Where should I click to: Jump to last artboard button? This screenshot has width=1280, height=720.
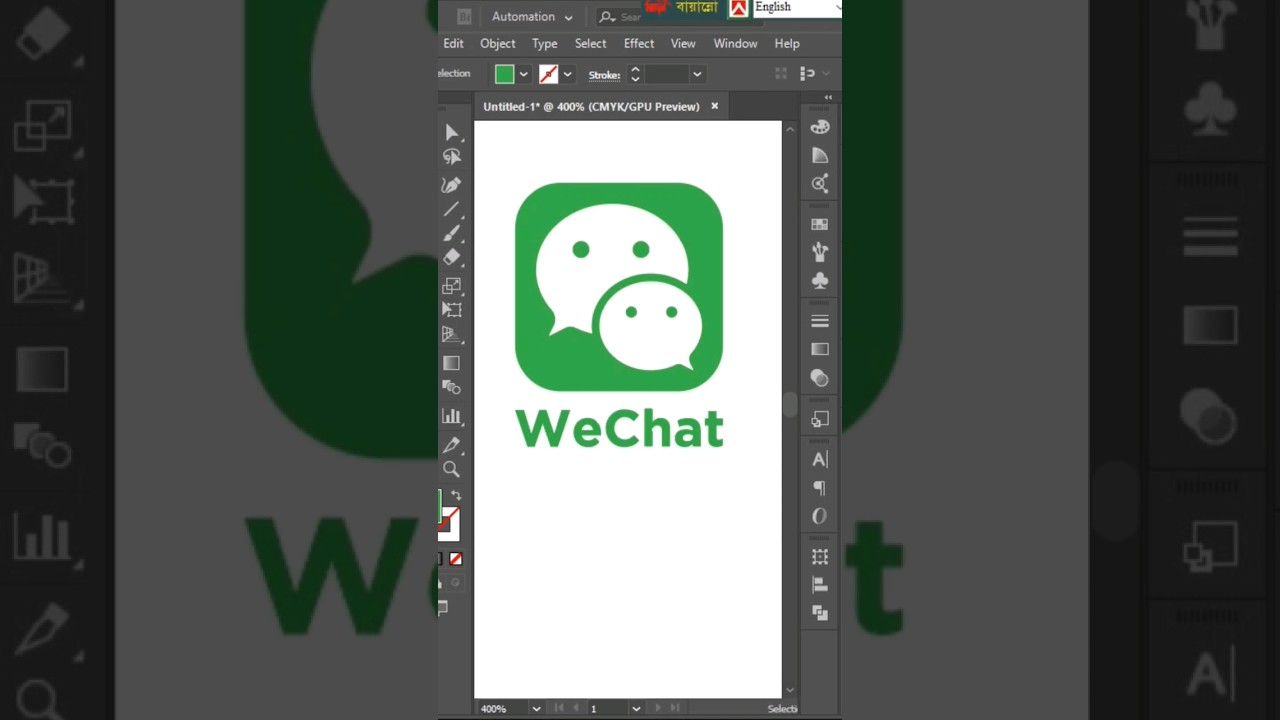click(675, 708)
